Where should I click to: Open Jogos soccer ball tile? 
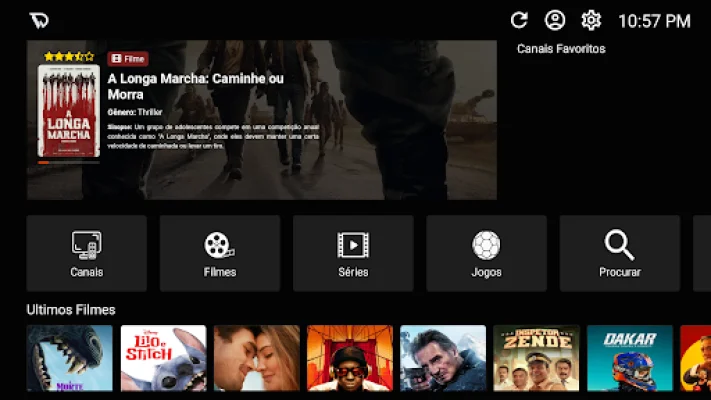[486, 253]
